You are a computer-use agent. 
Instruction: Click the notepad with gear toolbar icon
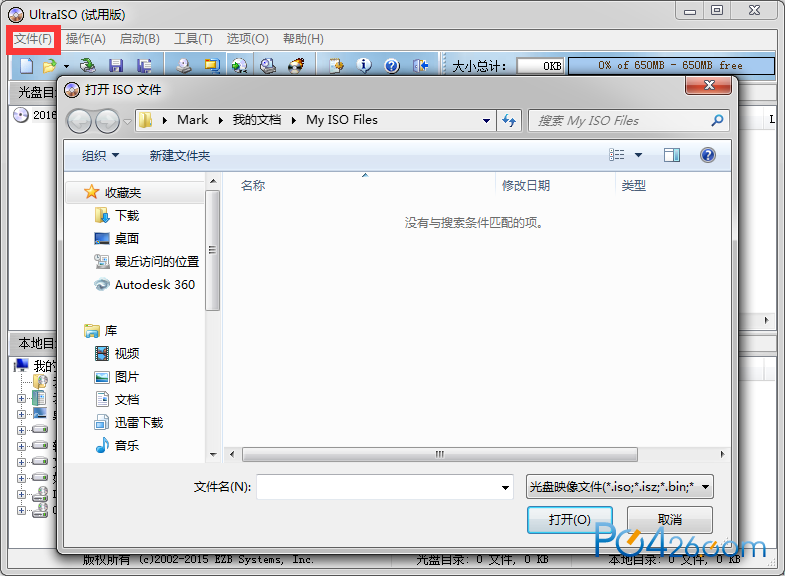point(336,66)
